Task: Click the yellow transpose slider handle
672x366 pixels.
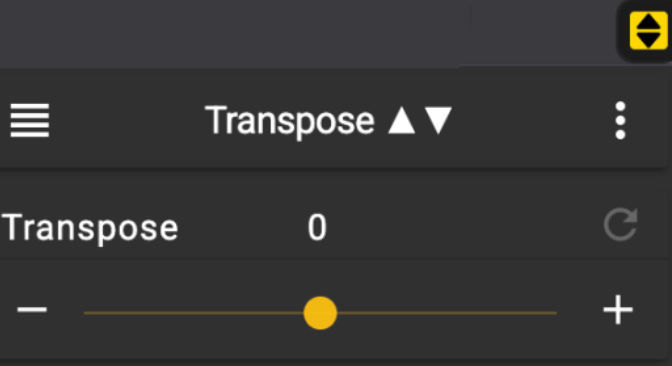Action: 320,313
